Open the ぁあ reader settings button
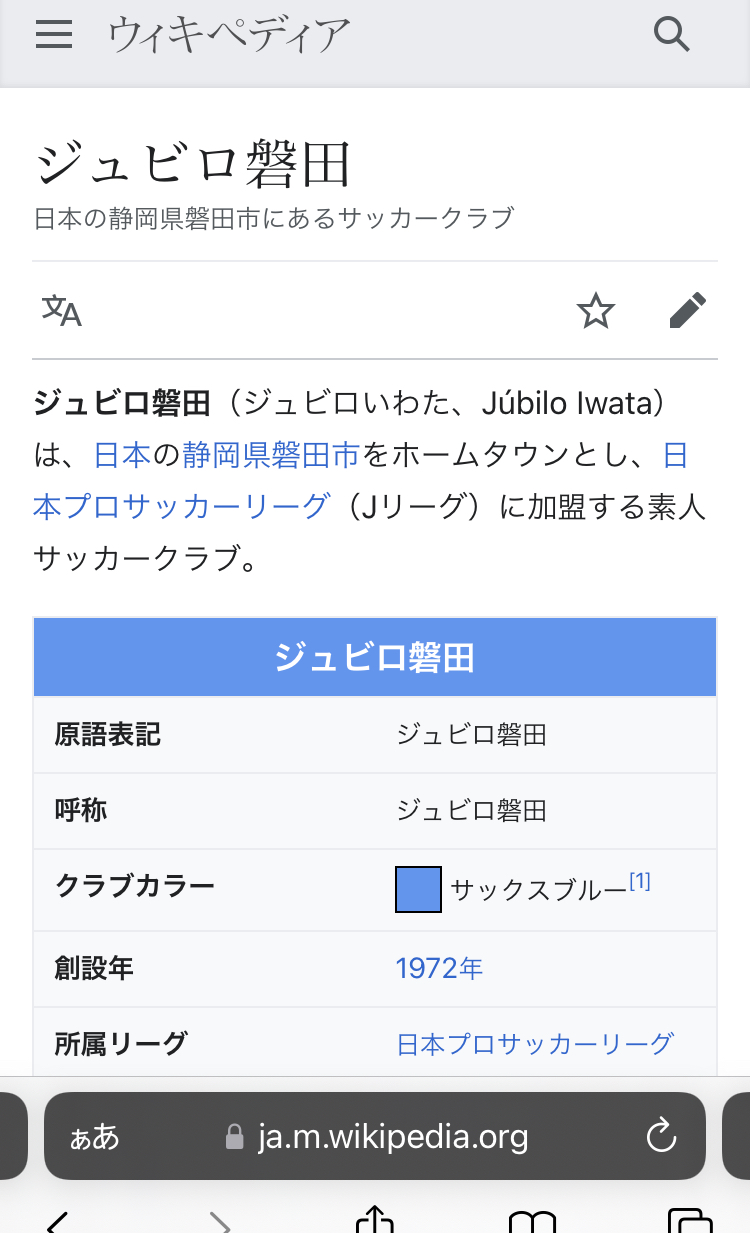750x1233 pixels. pyautogui.click(x=94, y=1137)
